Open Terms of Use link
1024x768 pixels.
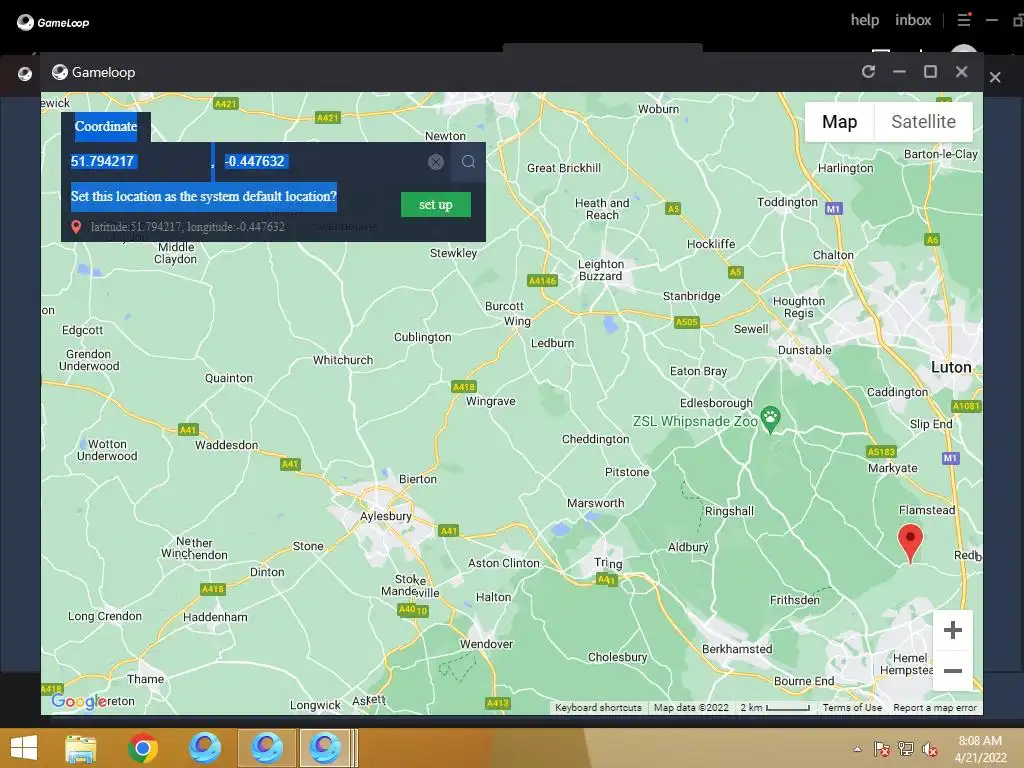point(852,707)
